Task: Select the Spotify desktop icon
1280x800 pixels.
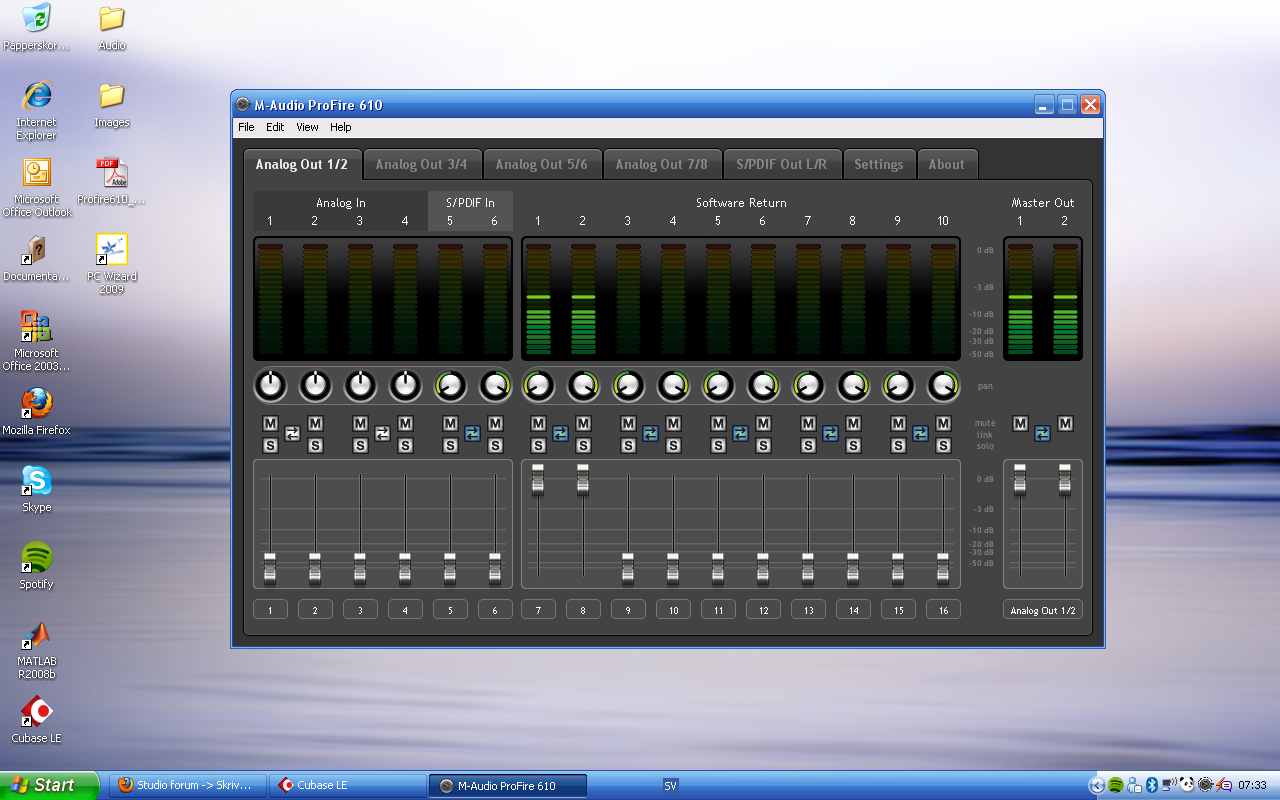Action: 37,565
